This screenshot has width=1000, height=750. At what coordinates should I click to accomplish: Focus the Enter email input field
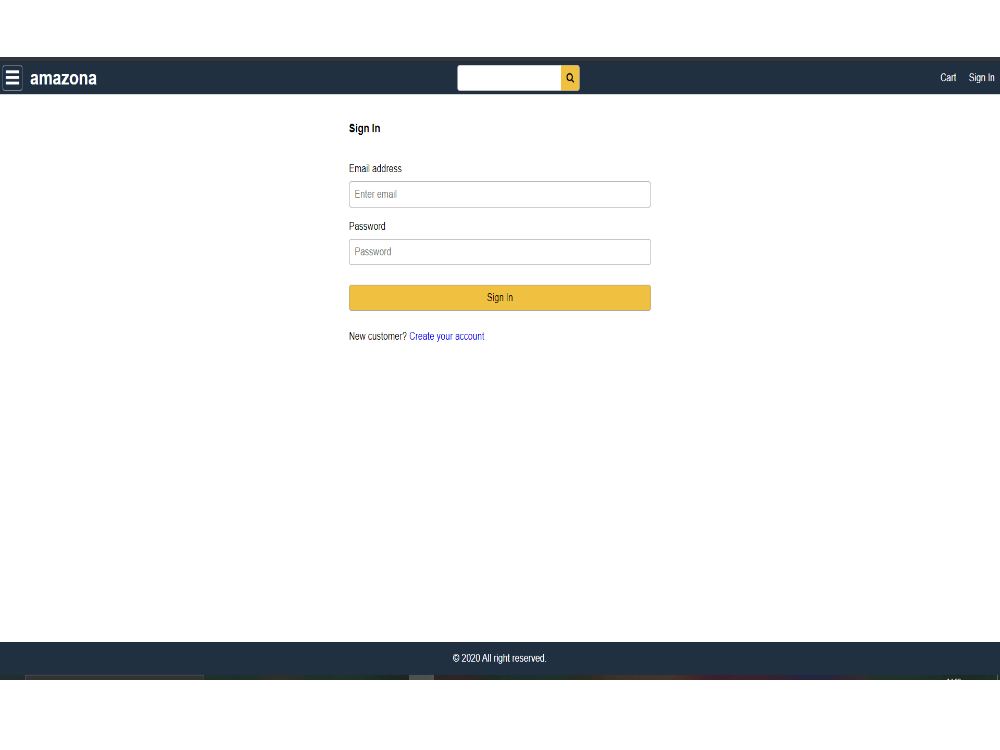(x=499, y=194)
